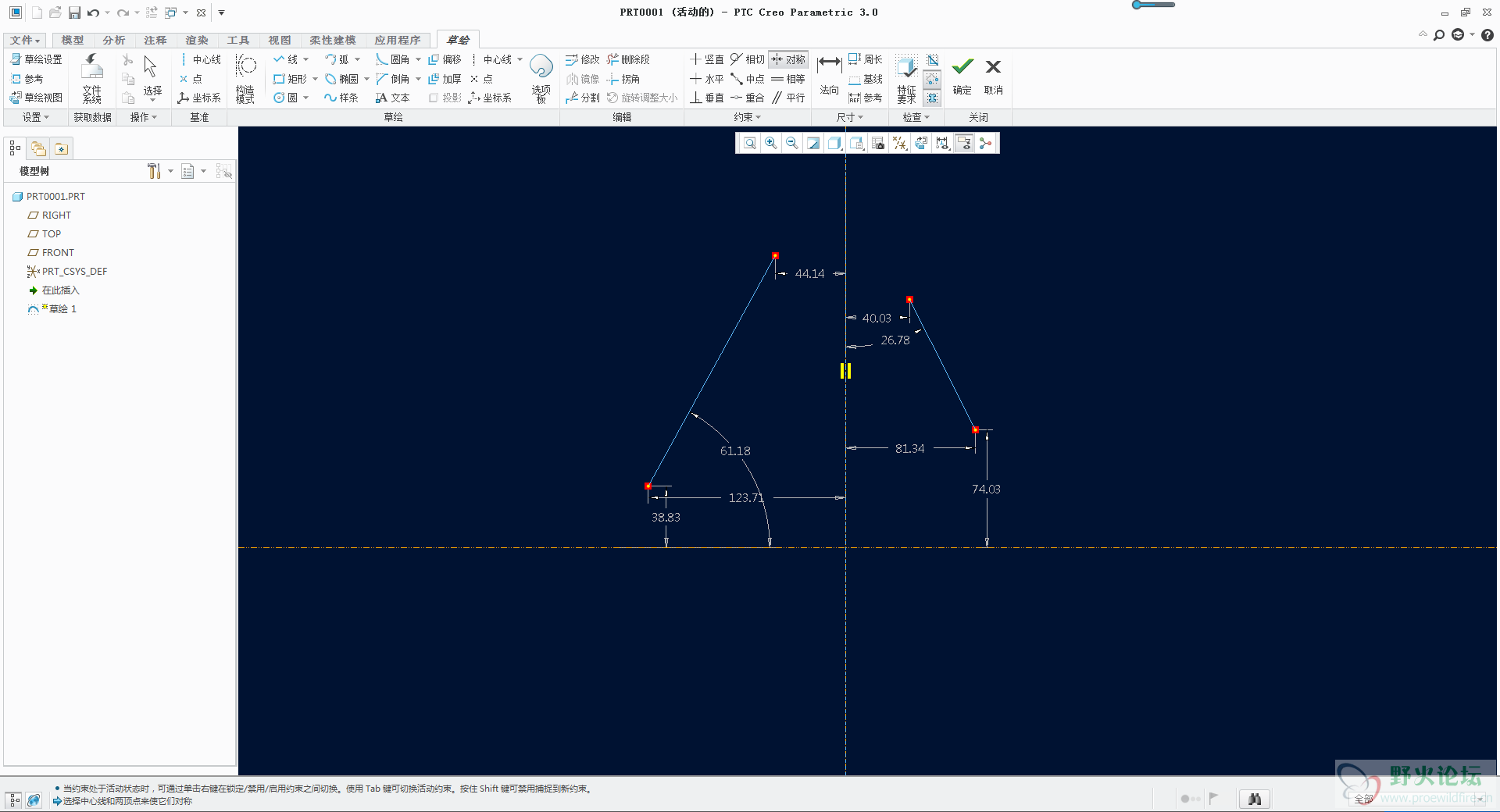Select the 坐标系 tool in 基准 group
This screenshot has width=1500, height=812.
click(199, 98)
